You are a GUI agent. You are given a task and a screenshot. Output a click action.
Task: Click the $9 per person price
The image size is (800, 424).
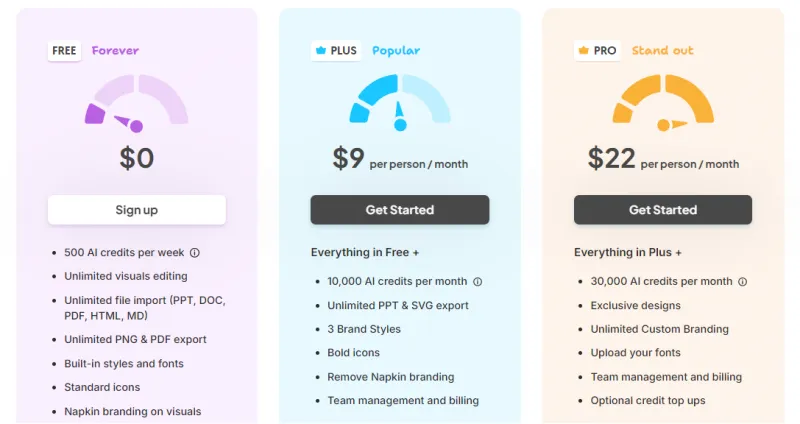[x=399, y=159]
